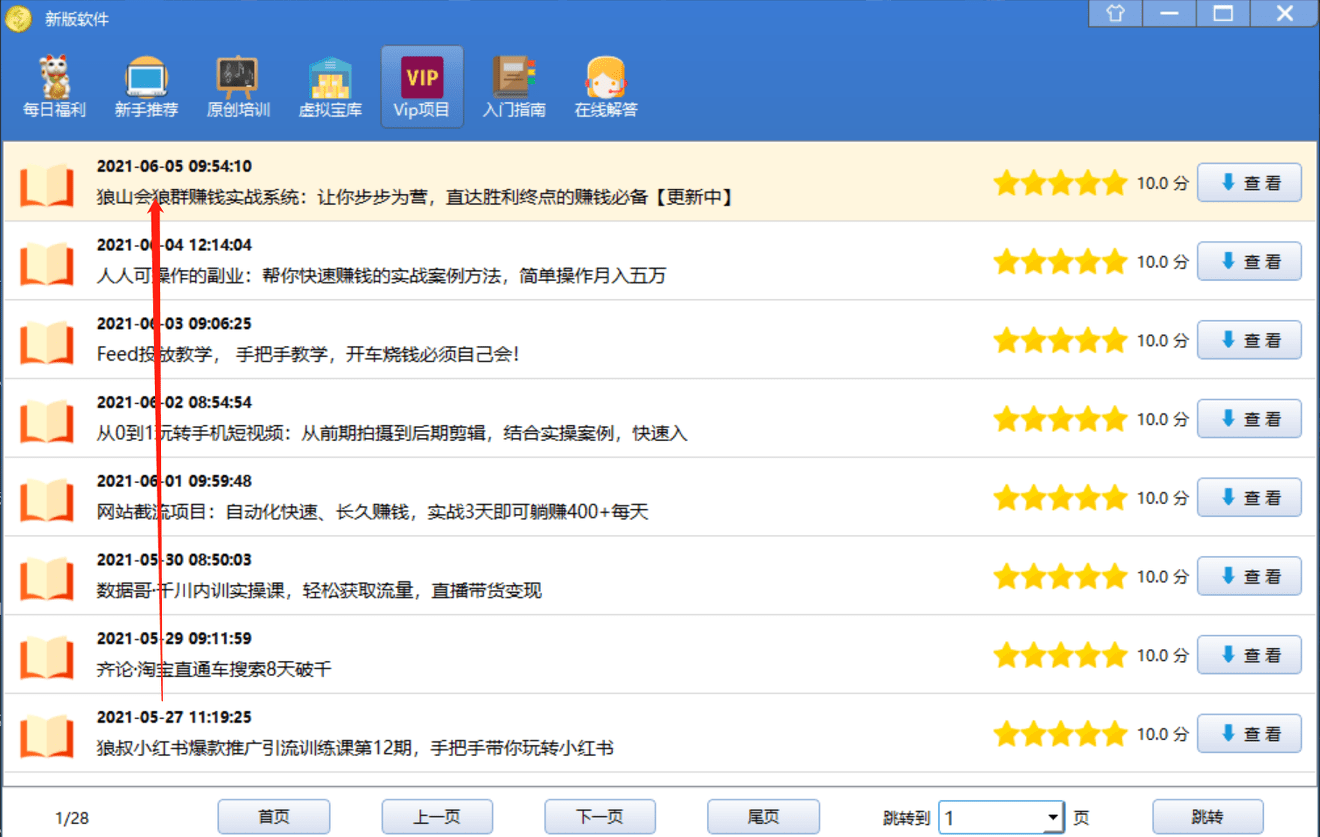Click 查看 button for 2021-06-02 entry
Viewport: 1320px width, 837px height.
[1249, 419]
